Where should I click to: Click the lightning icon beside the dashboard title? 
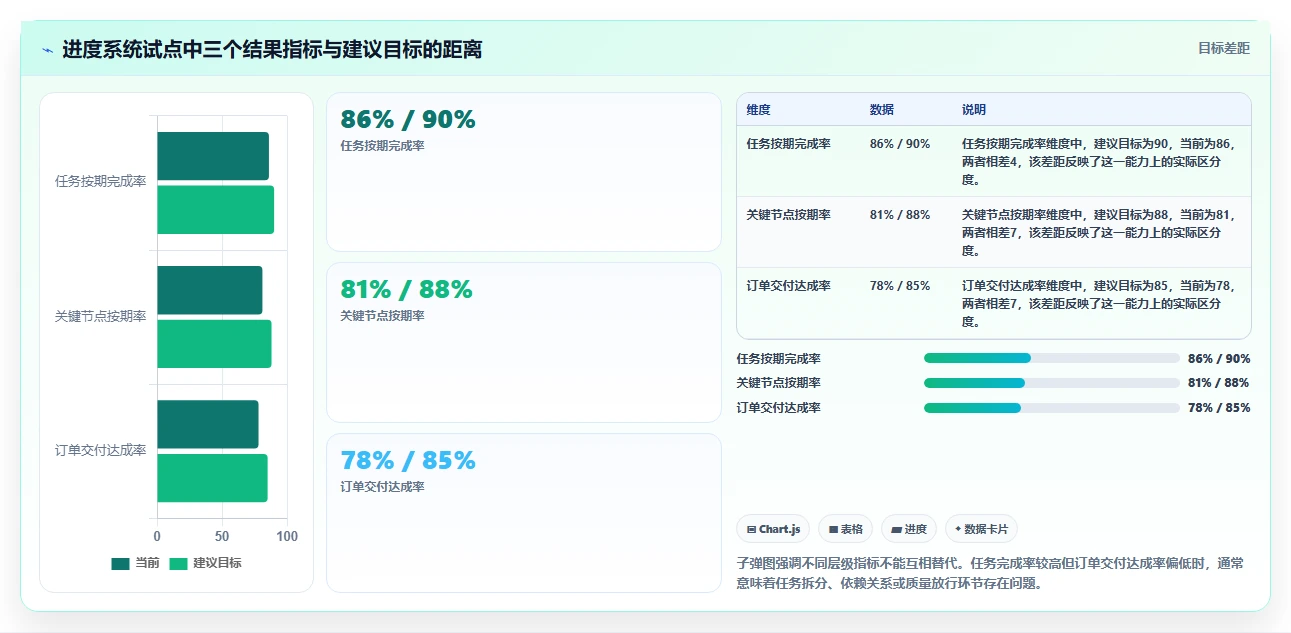[x=48, y=50]
